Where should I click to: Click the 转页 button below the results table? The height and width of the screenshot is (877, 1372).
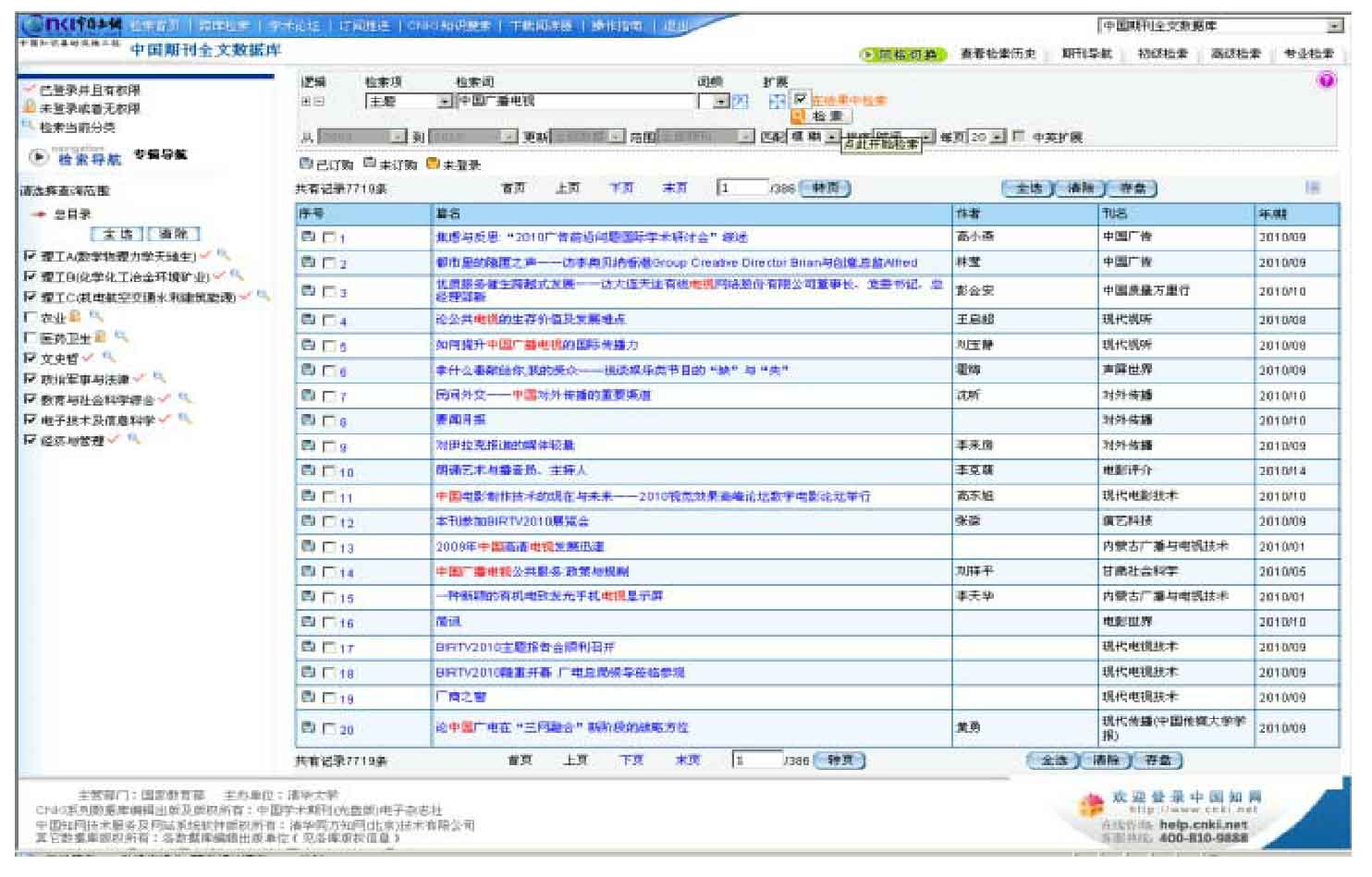point(839,761)
